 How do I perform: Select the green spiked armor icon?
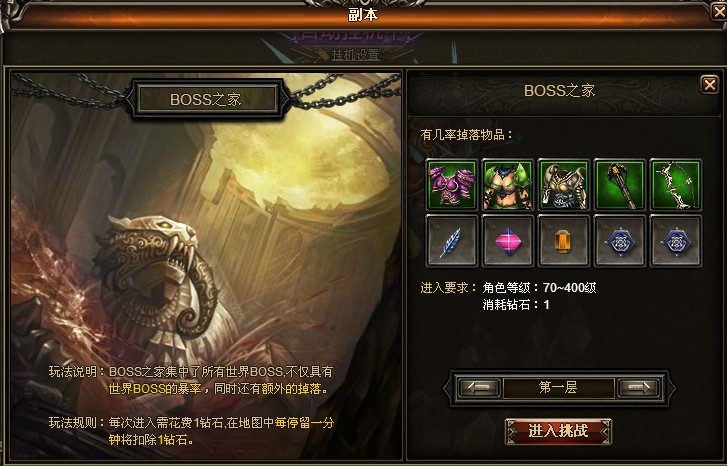tap(508, 185)
